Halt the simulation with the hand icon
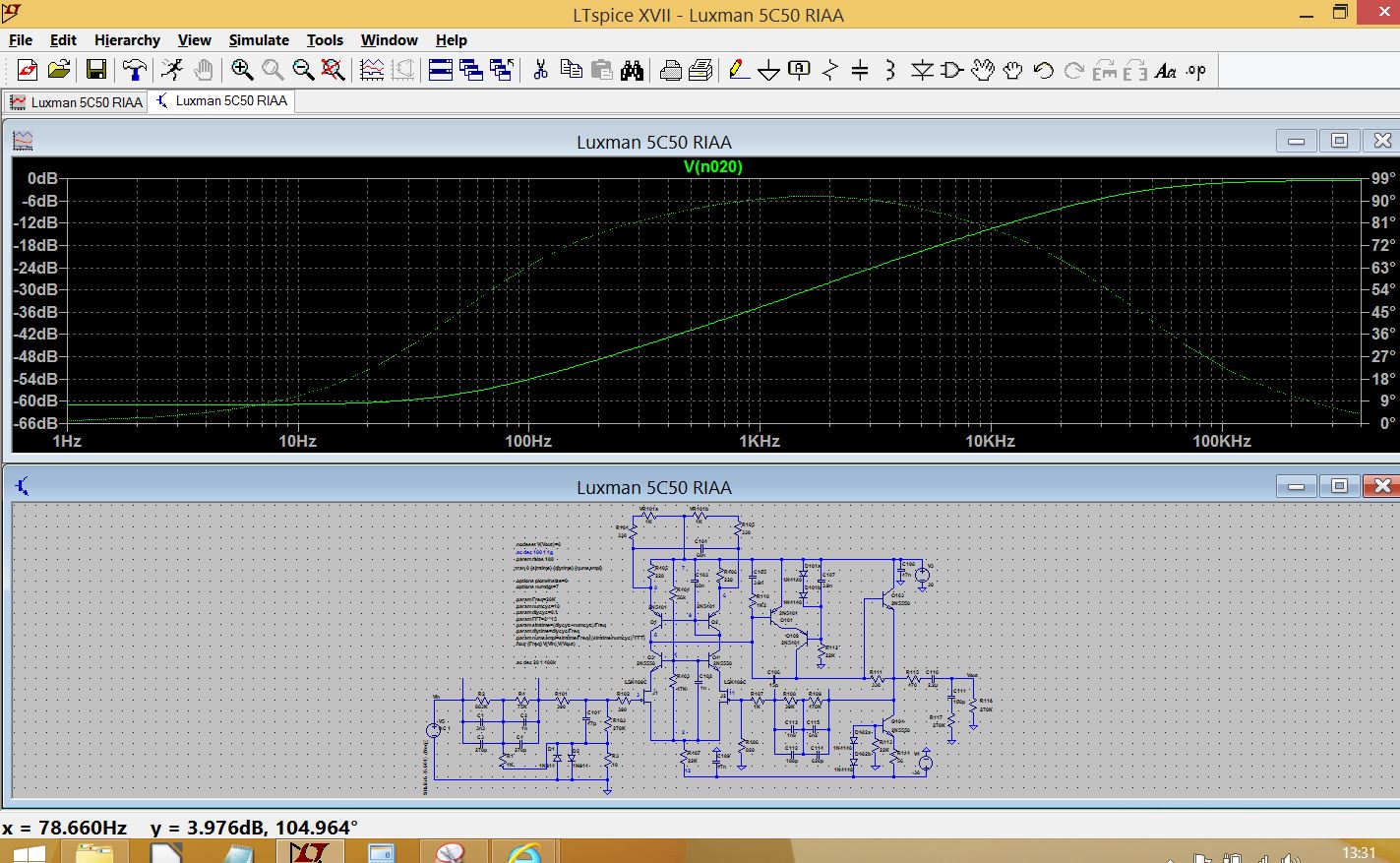 pos(203,70)
